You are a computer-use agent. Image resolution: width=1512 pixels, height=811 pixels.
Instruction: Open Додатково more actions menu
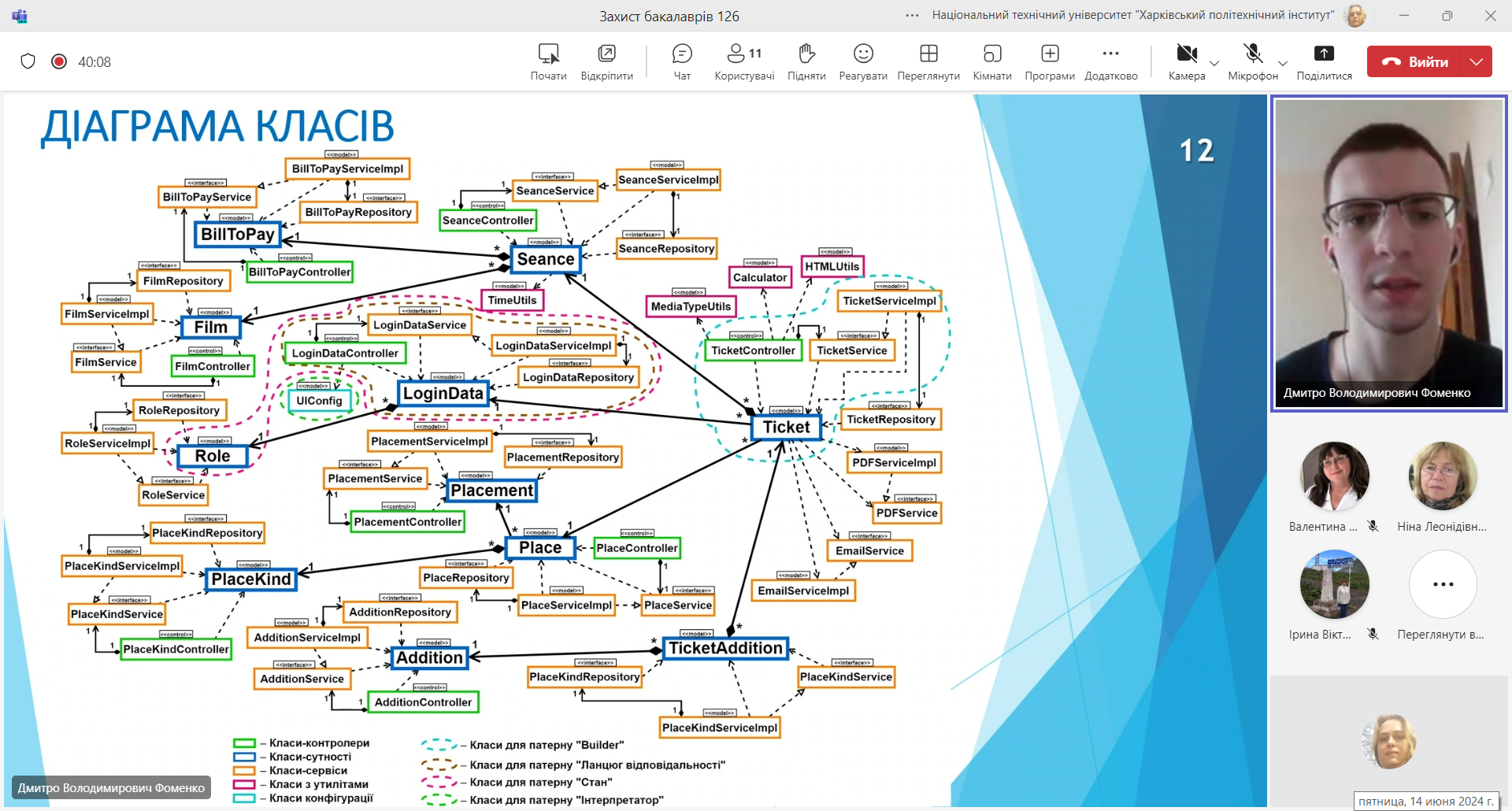click(x=1111, y=61)
